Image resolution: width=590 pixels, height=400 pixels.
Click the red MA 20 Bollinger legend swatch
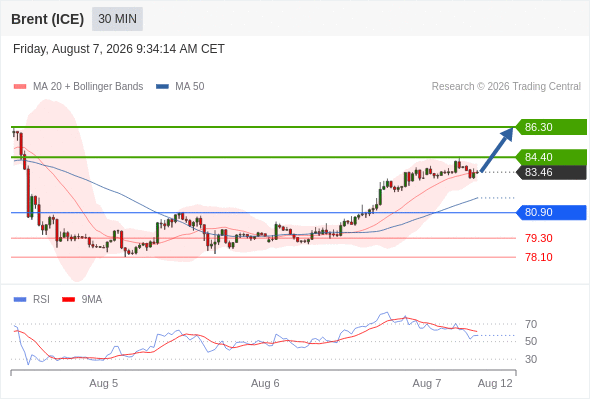tap(20, 87)
